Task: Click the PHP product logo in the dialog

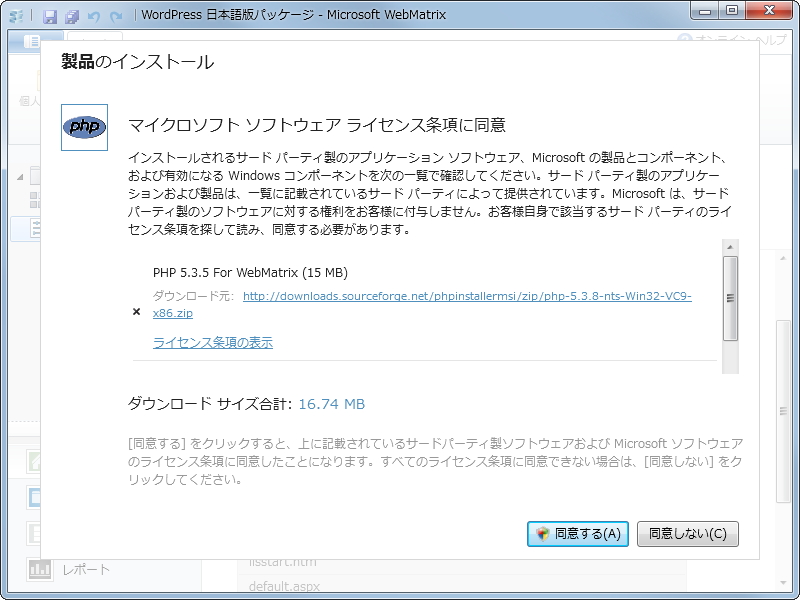Action: pyautogui.click(x=84, y=126)
